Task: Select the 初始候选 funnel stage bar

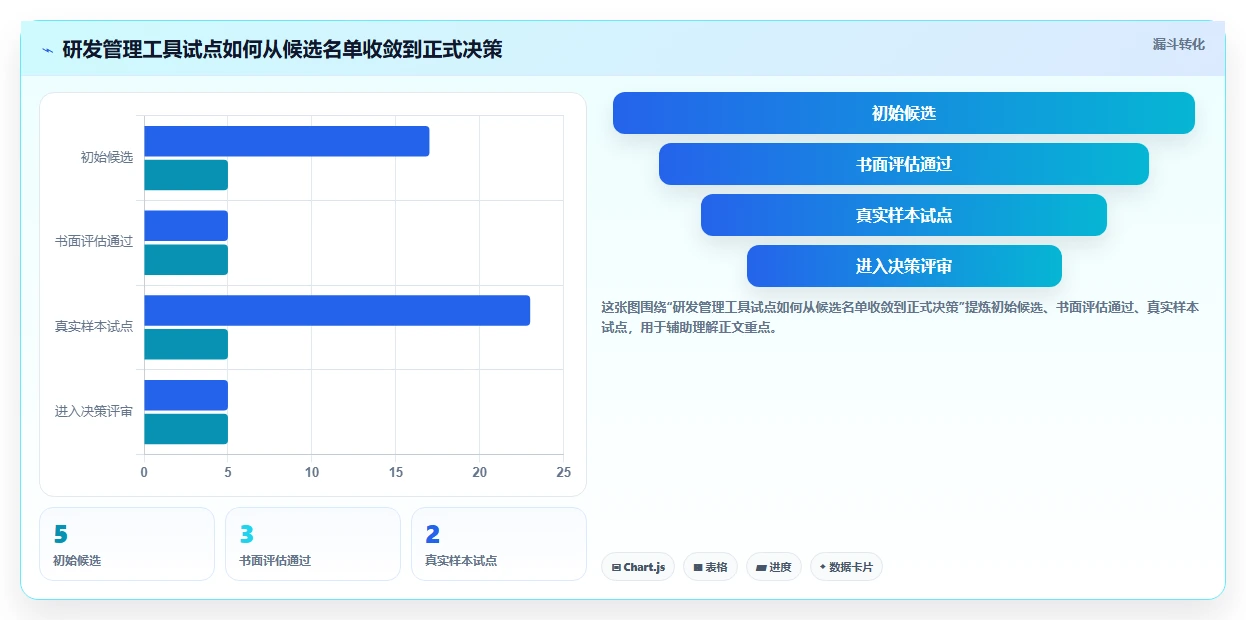Action: click(903, 113)
